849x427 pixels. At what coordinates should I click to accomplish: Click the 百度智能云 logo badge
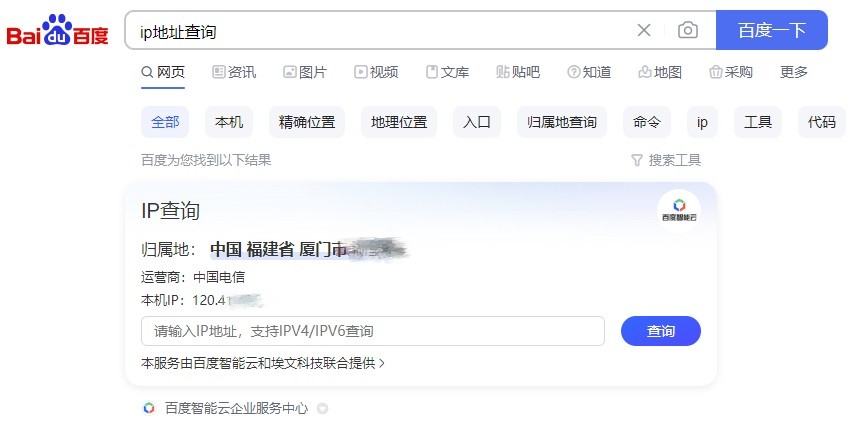(679, 211)
